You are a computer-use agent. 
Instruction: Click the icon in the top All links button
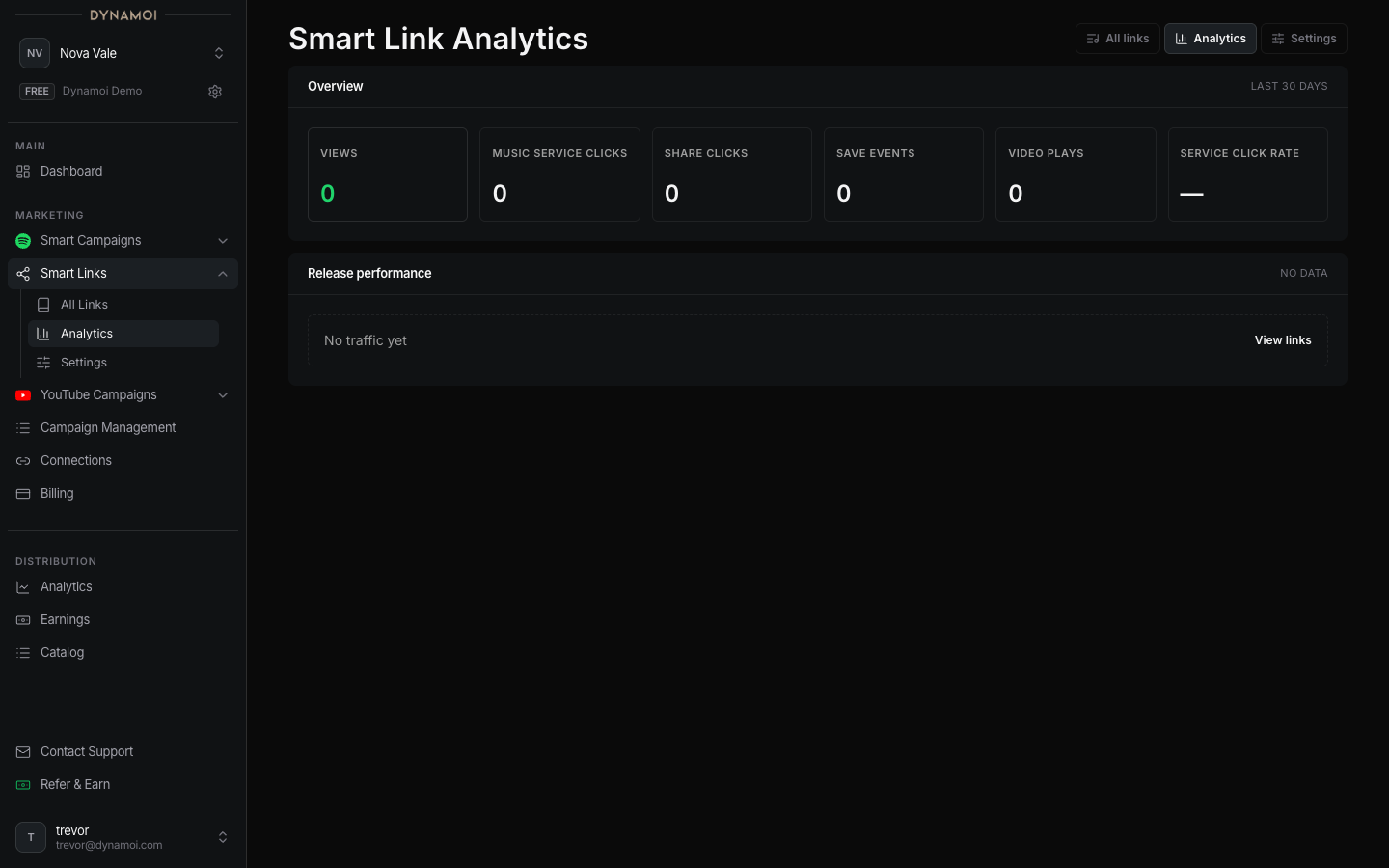1093,39
